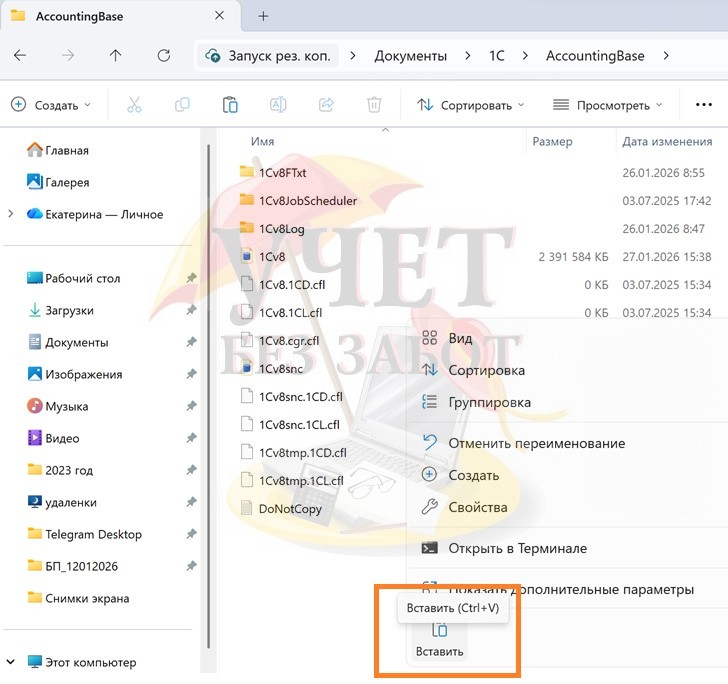728x684 pixels.
Task: Click the Paste icon in context menu
Action: (x=439, y=631)
